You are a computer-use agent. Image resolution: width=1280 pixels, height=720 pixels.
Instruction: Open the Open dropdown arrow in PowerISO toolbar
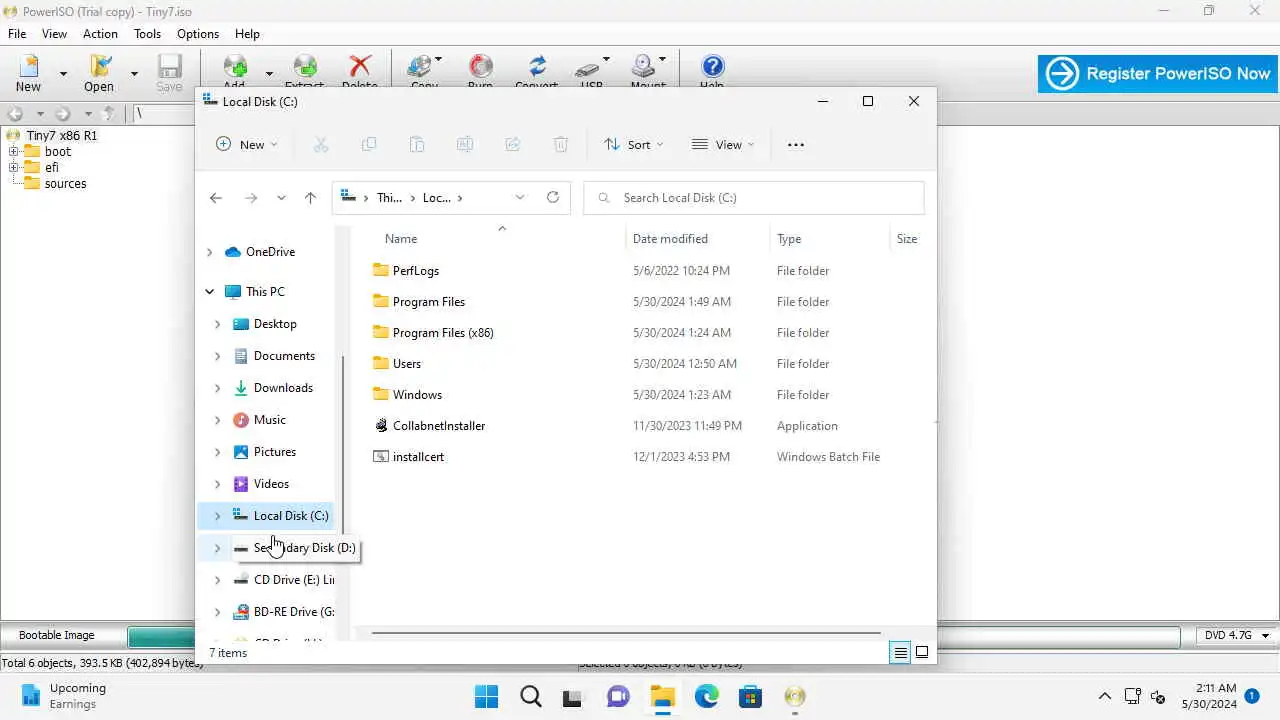tap(134, 74)
